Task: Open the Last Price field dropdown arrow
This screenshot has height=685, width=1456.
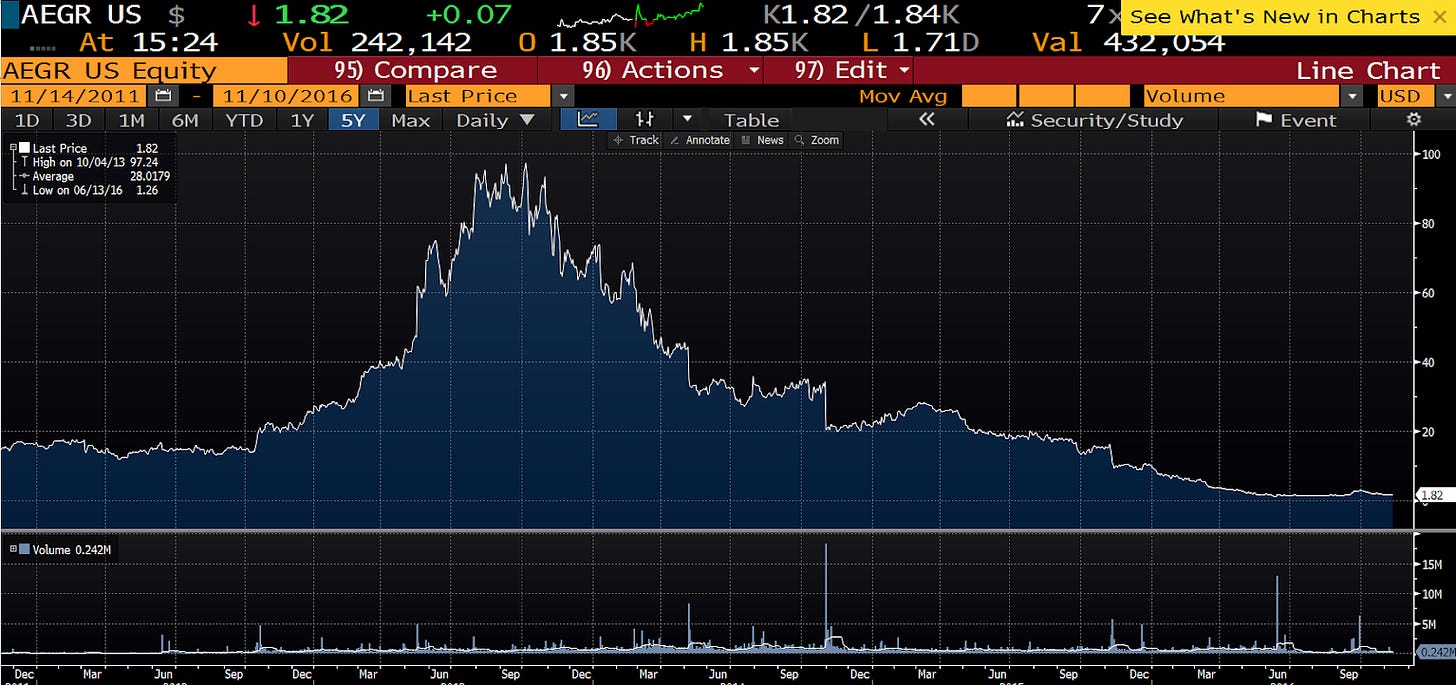Action: click(x=563, y=96)
